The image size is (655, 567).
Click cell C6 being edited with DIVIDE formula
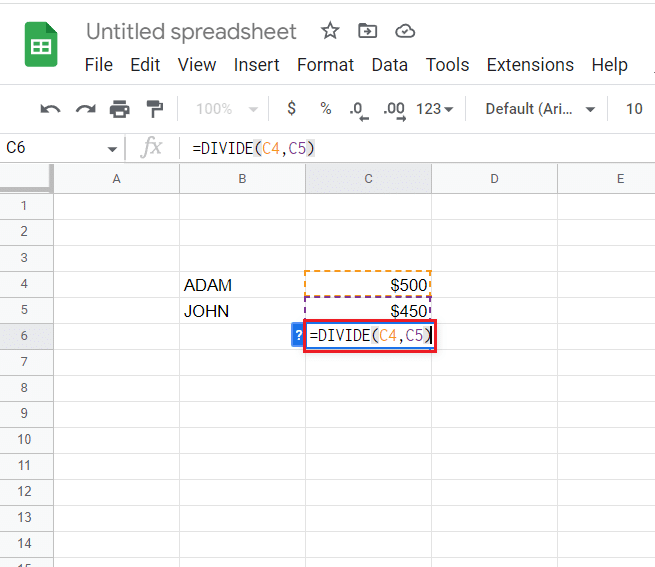click(370, 336)
